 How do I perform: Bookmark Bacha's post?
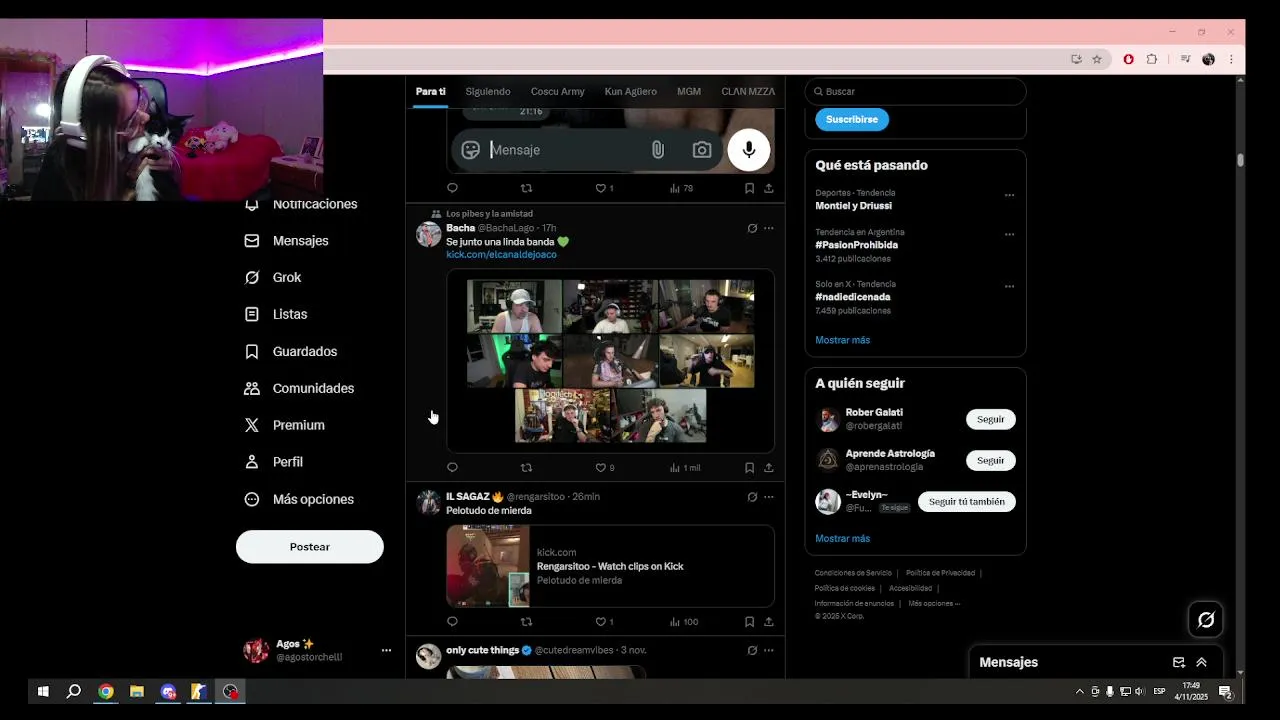pos(749,467)
